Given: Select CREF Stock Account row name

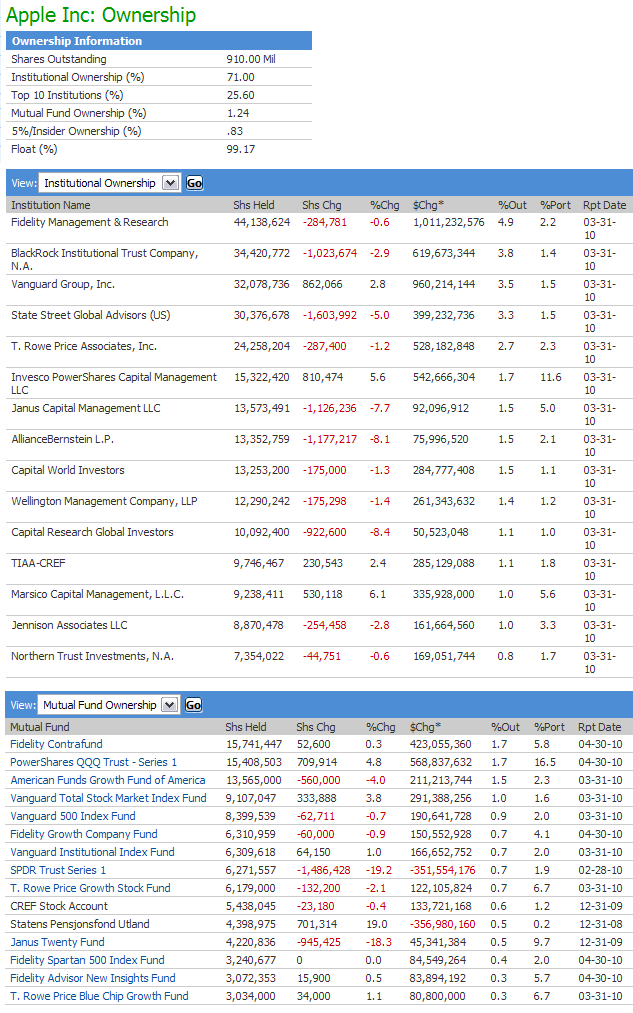Looking at the screenshot, I should coord(59,906).
